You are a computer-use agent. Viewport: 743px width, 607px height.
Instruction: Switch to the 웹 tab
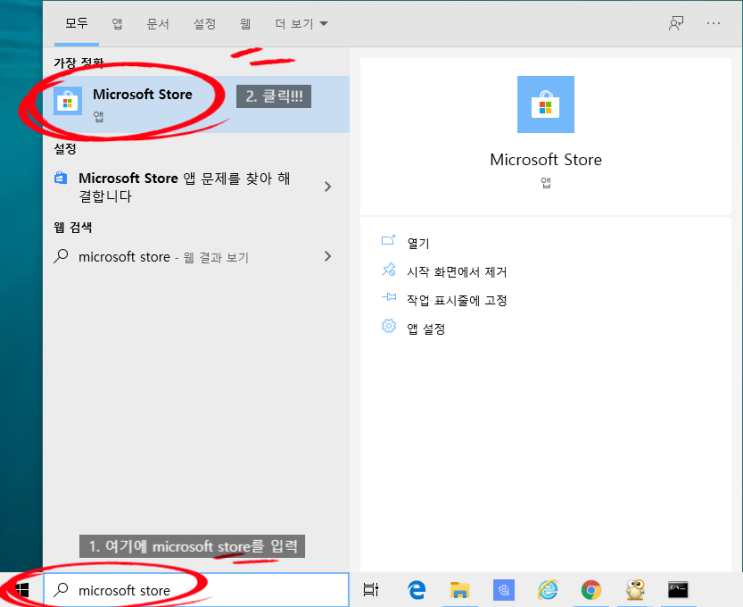[245, 23]
